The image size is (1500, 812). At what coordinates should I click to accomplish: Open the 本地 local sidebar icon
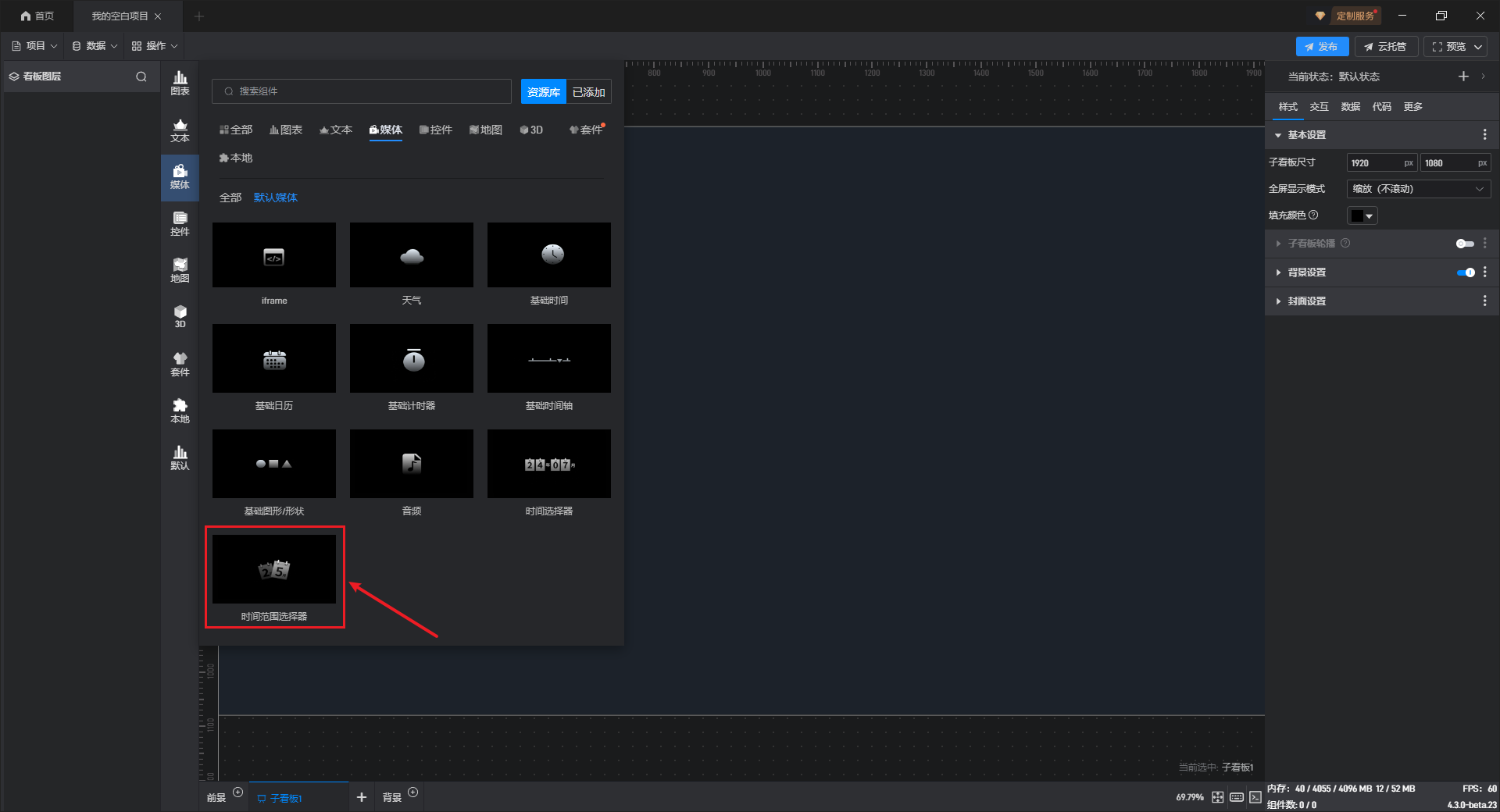tap(180, 411)
